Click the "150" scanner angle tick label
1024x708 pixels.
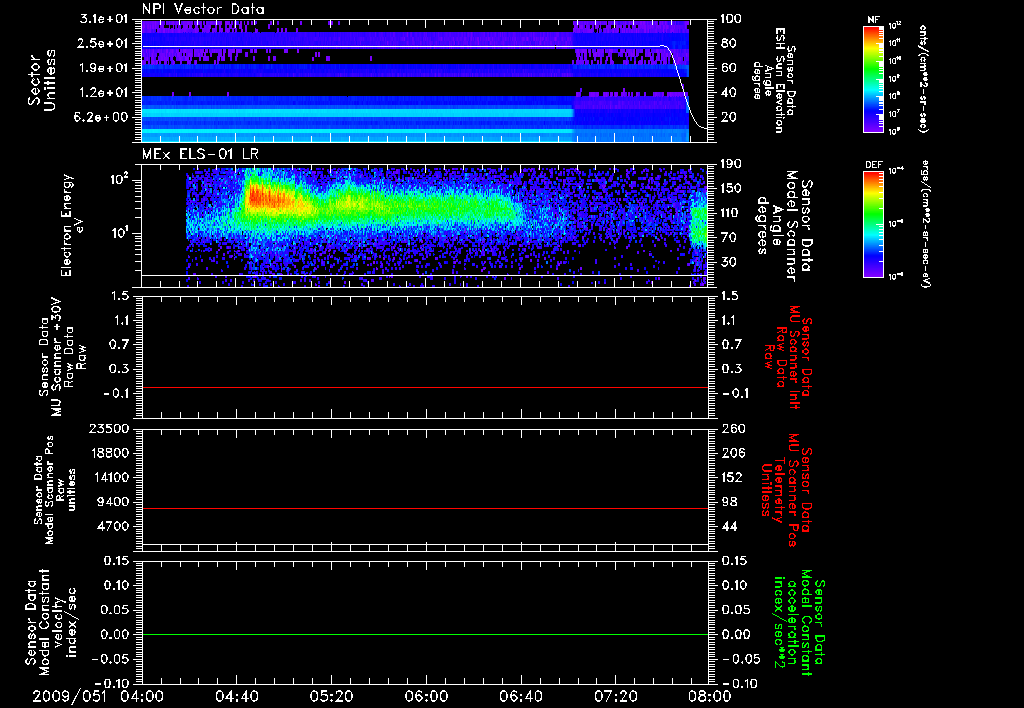coord(731,188)
